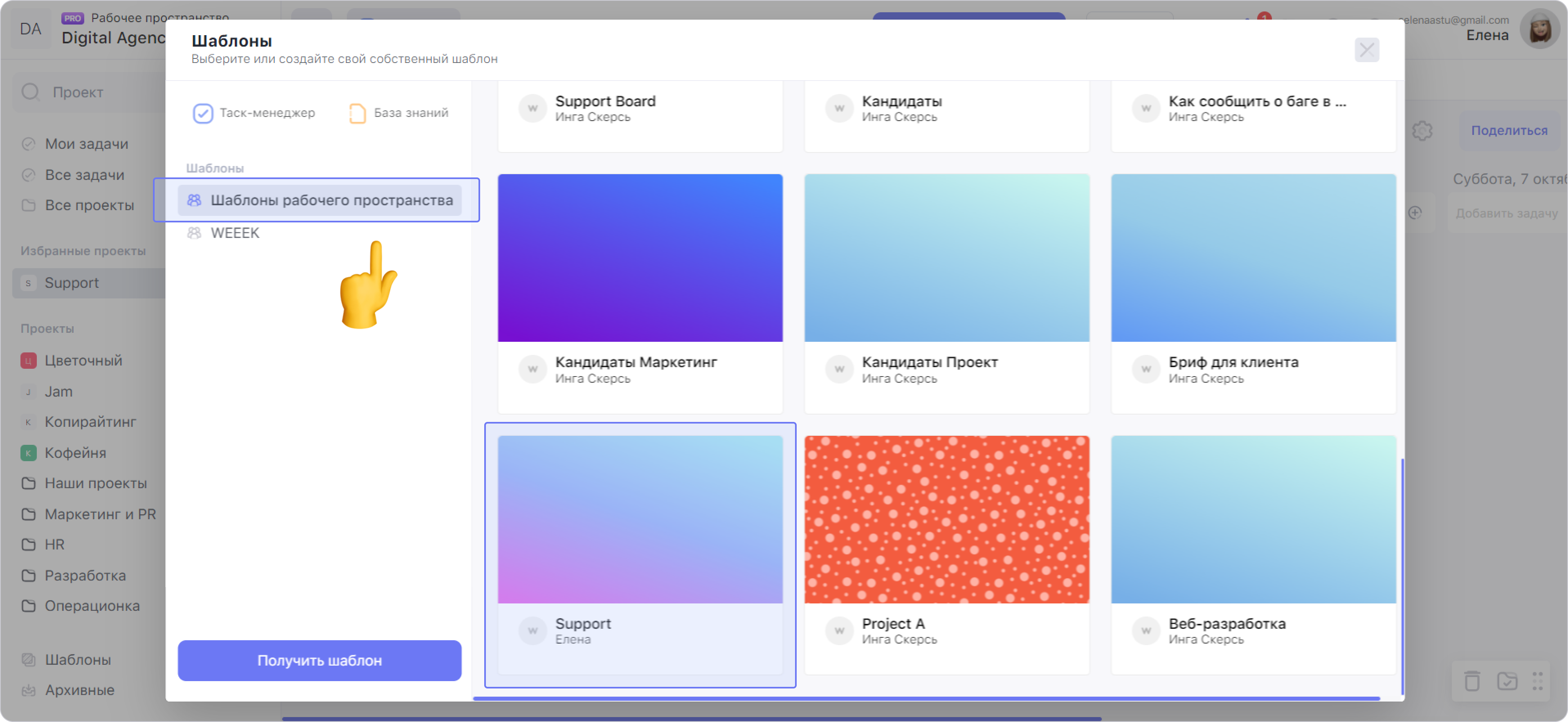Click avatar icon on Кандидаты Проект card
Viewport: 1568px width, 722px height.
pyautogui.click(x=839, y=369)
